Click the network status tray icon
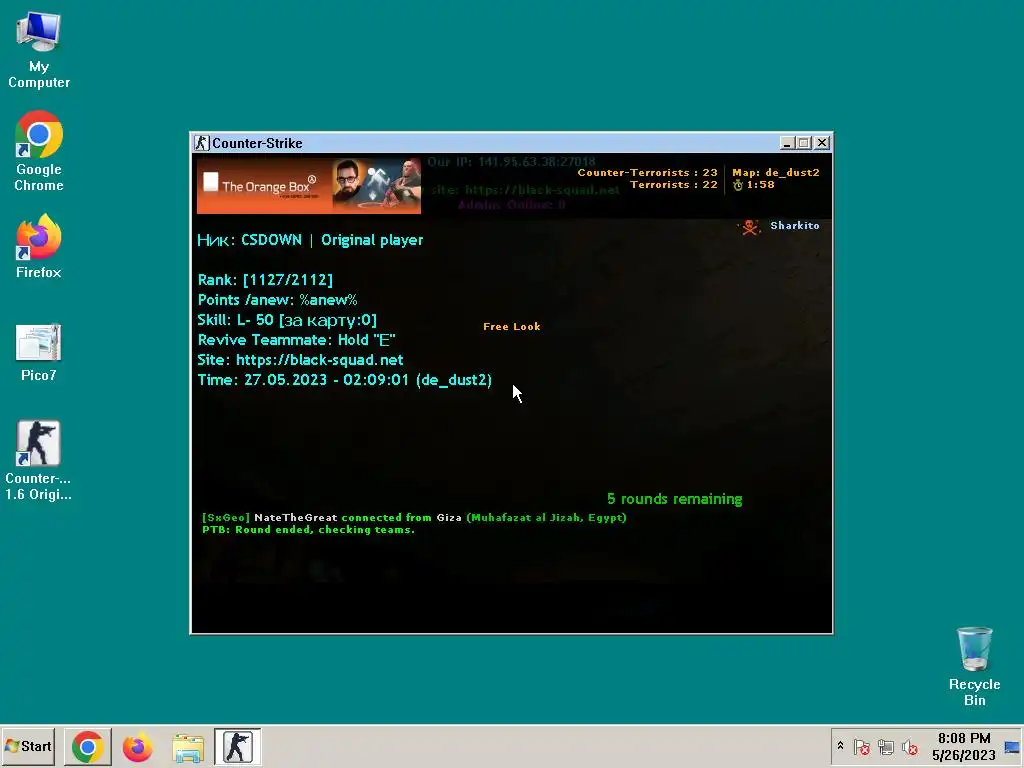 click(x=886, y=747)
